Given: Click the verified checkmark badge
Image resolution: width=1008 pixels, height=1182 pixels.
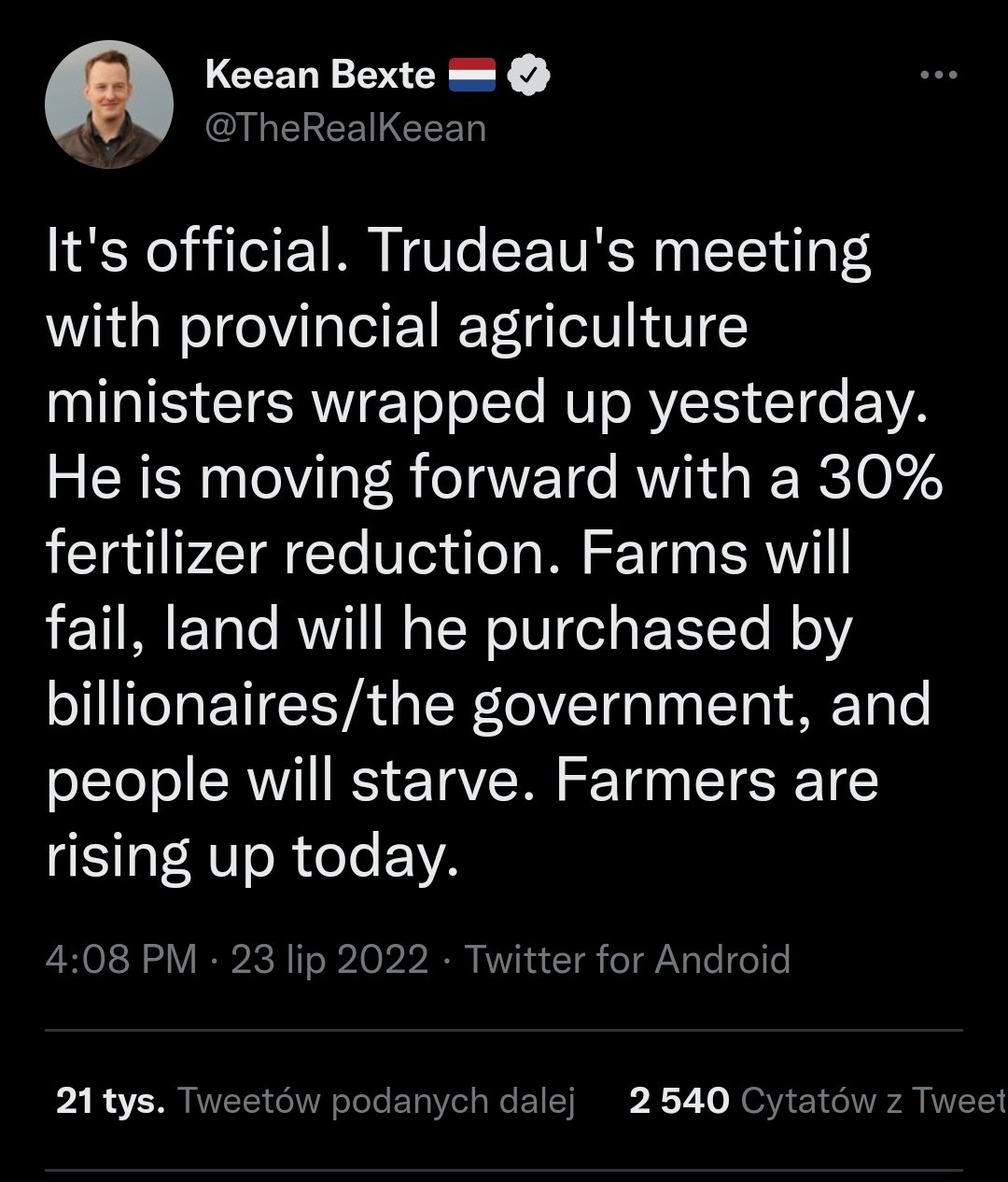Looking at the screenshot, I should (528, 76).
